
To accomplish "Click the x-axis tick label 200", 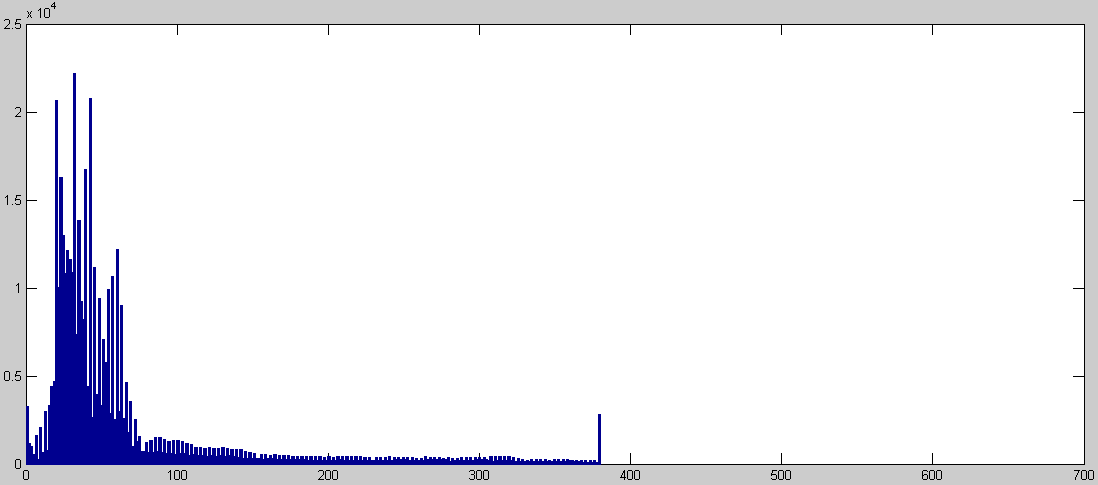I will click(x=328, y=475).
